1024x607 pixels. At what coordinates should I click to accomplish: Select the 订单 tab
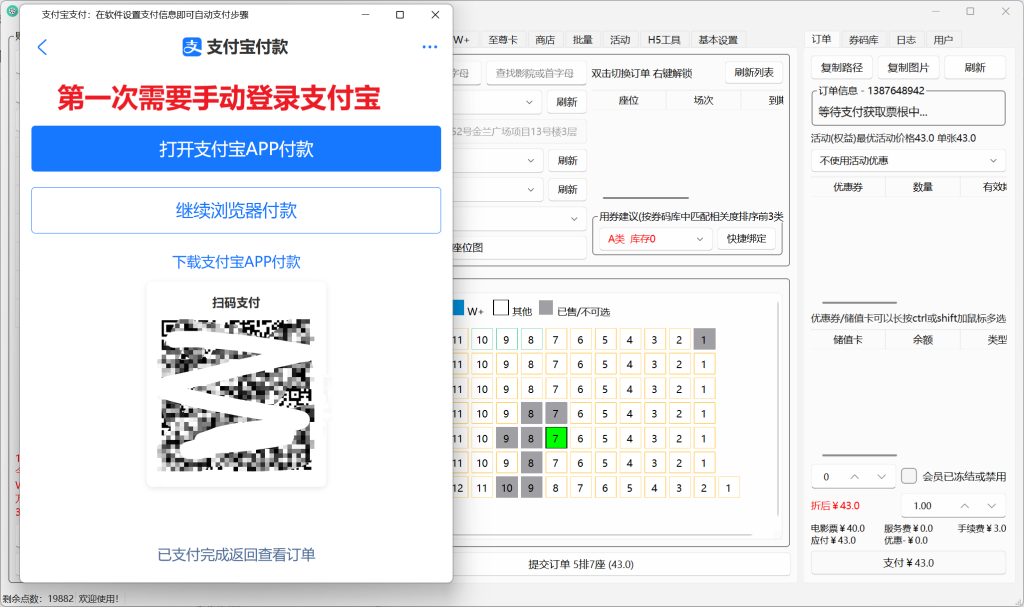(x=821, y=39)
